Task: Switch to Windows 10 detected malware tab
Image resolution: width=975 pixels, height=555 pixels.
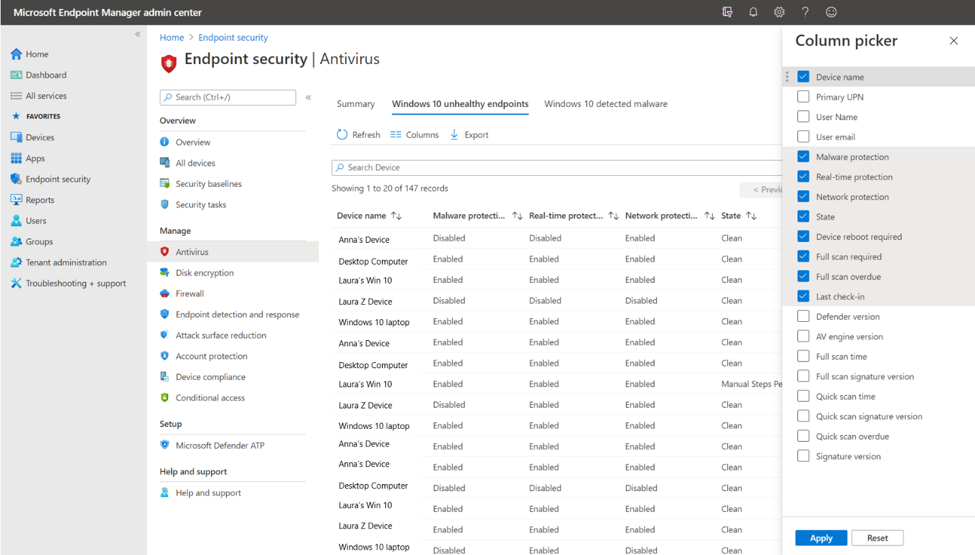Action: 606,104
